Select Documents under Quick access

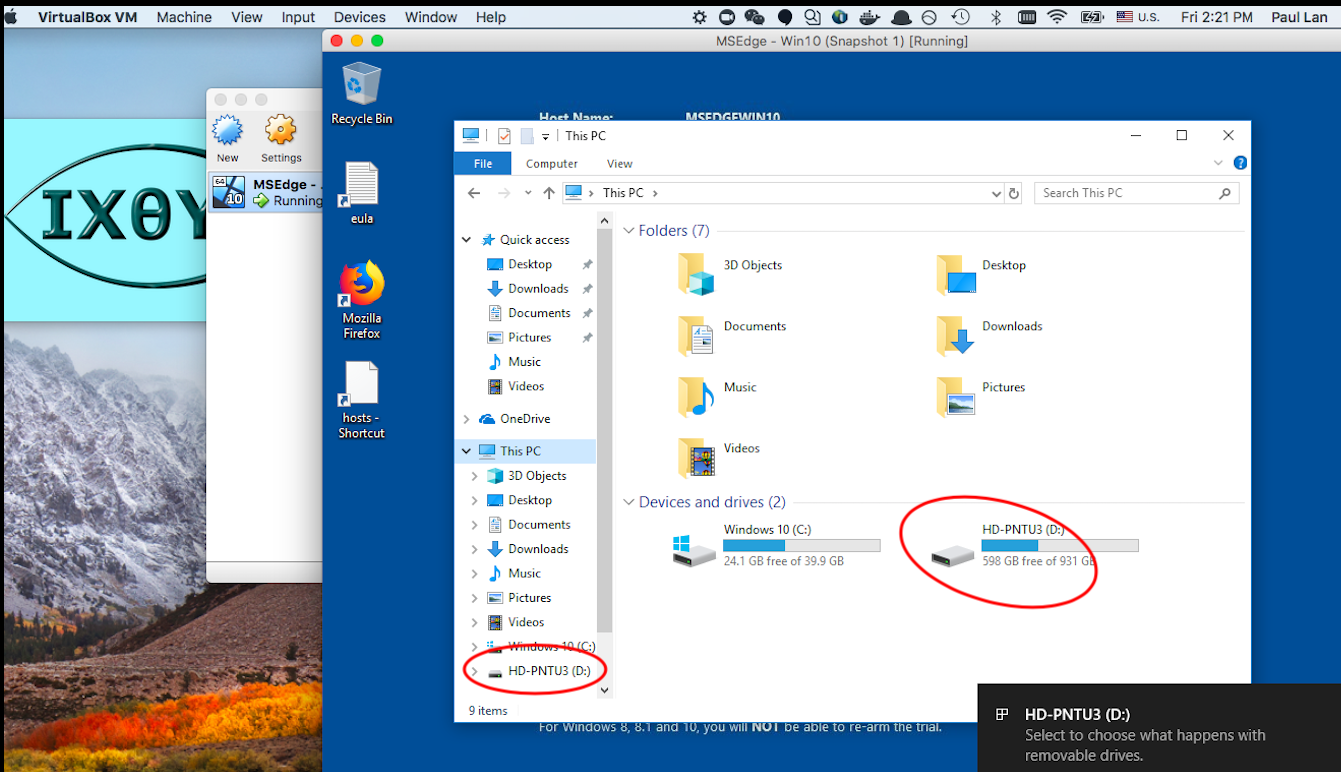pos(539,313)
